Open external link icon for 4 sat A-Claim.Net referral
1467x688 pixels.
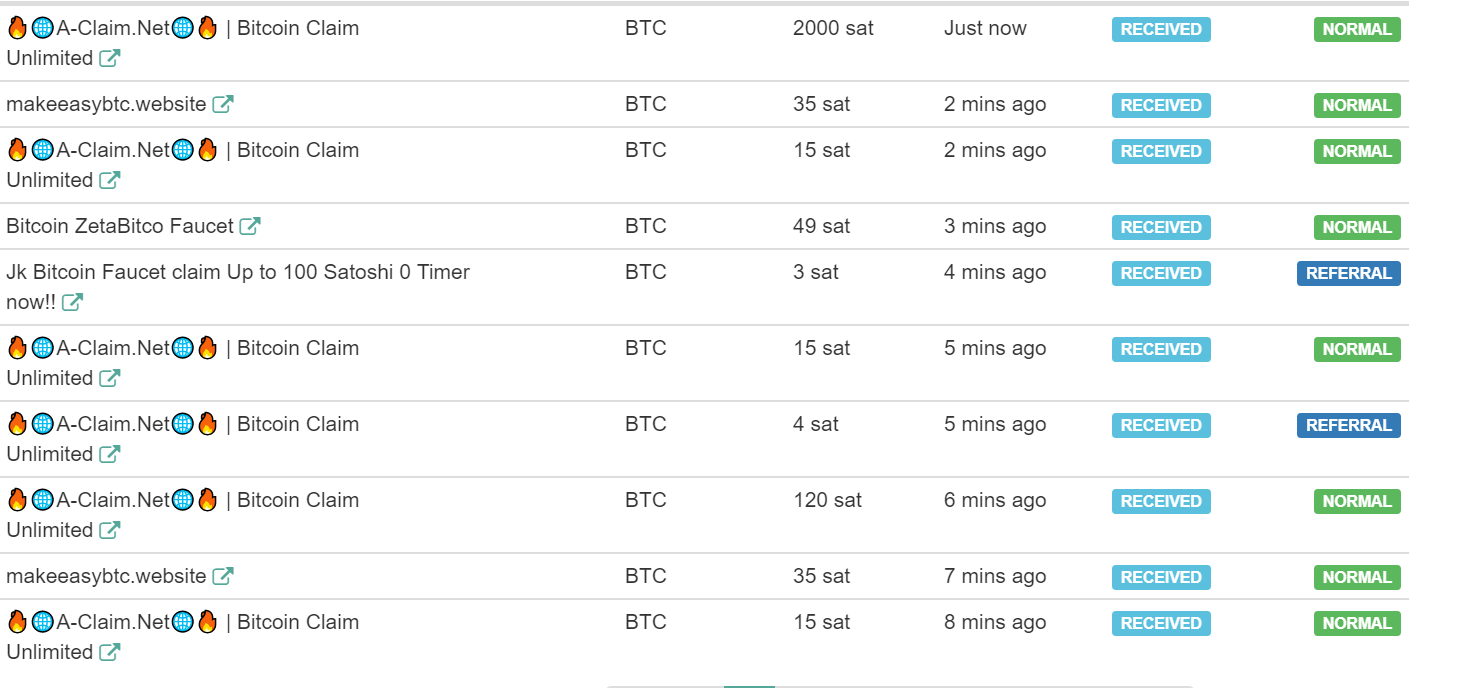click(x=110, y=454)
